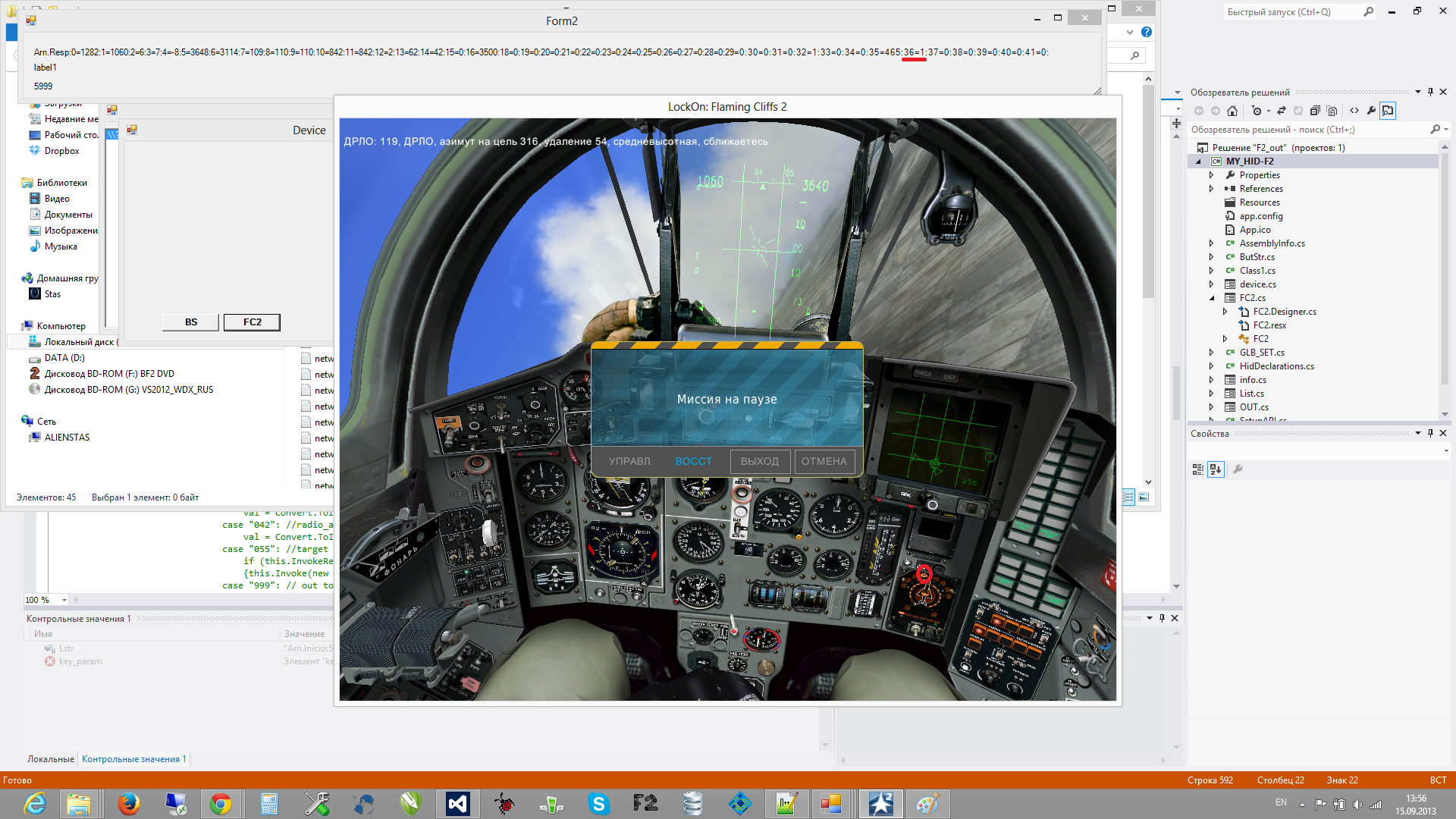This screenshot has width=1456, height=819.
Task: Expand the References node
Action: [x=1212, y=189]
